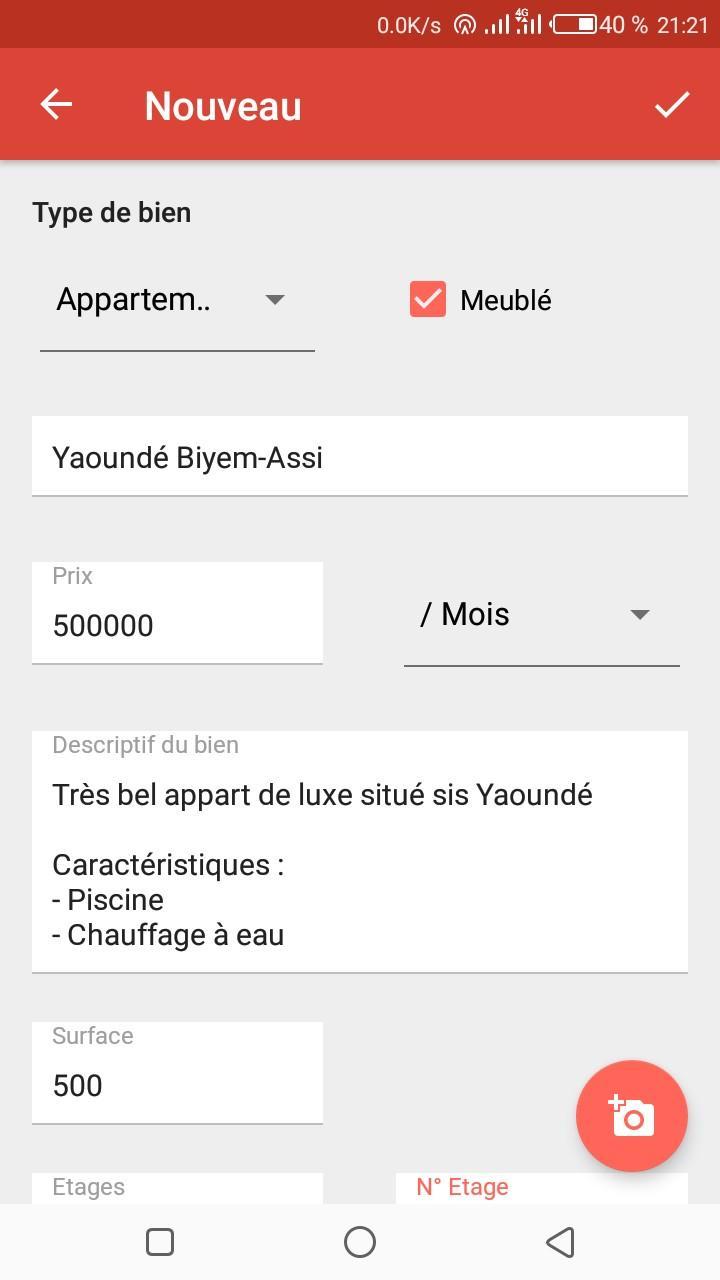Uncheck the Meublé checkbox

point(428,300)
